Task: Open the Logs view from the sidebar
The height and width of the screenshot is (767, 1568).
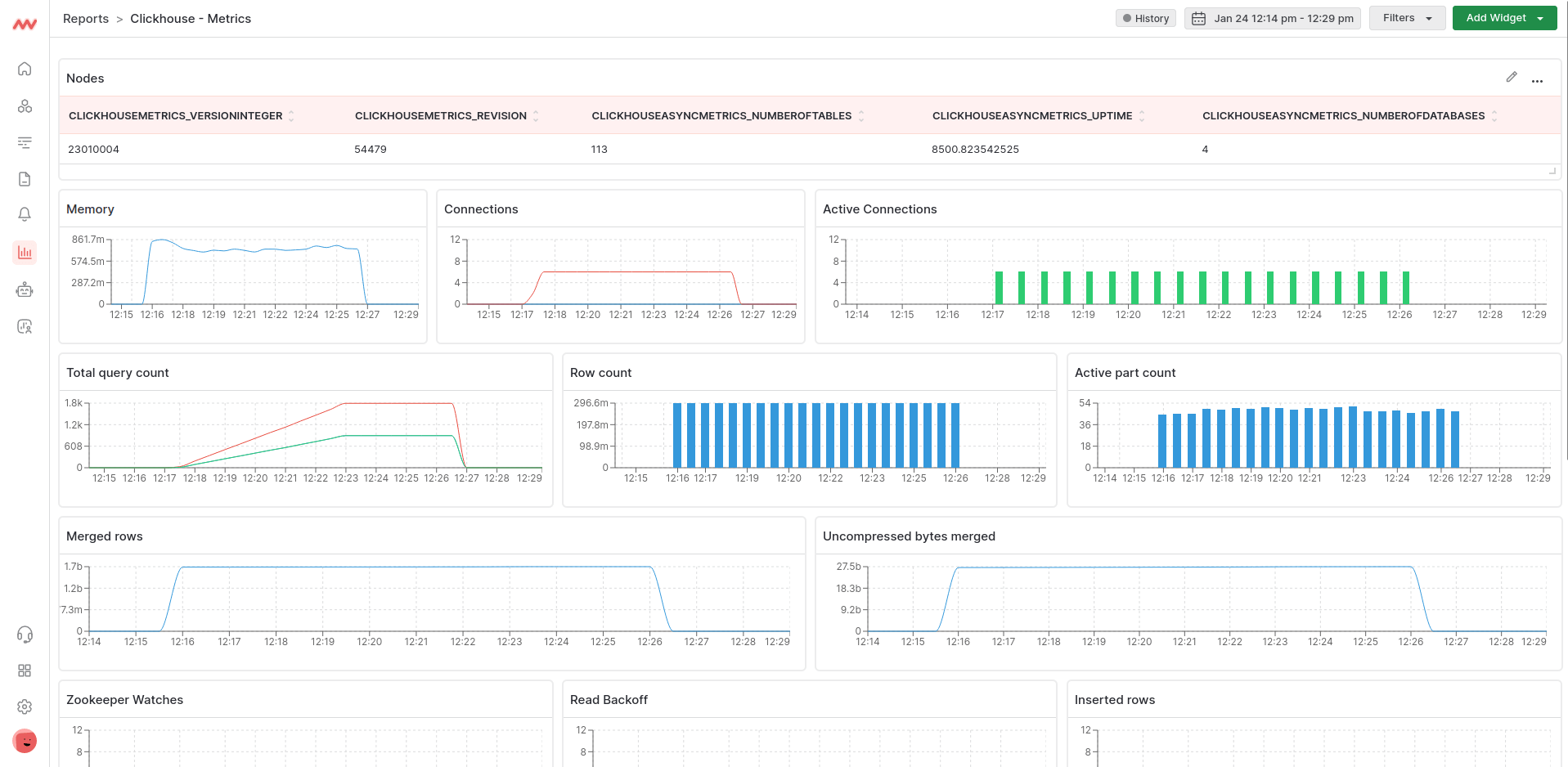Action: click(25, 178)
